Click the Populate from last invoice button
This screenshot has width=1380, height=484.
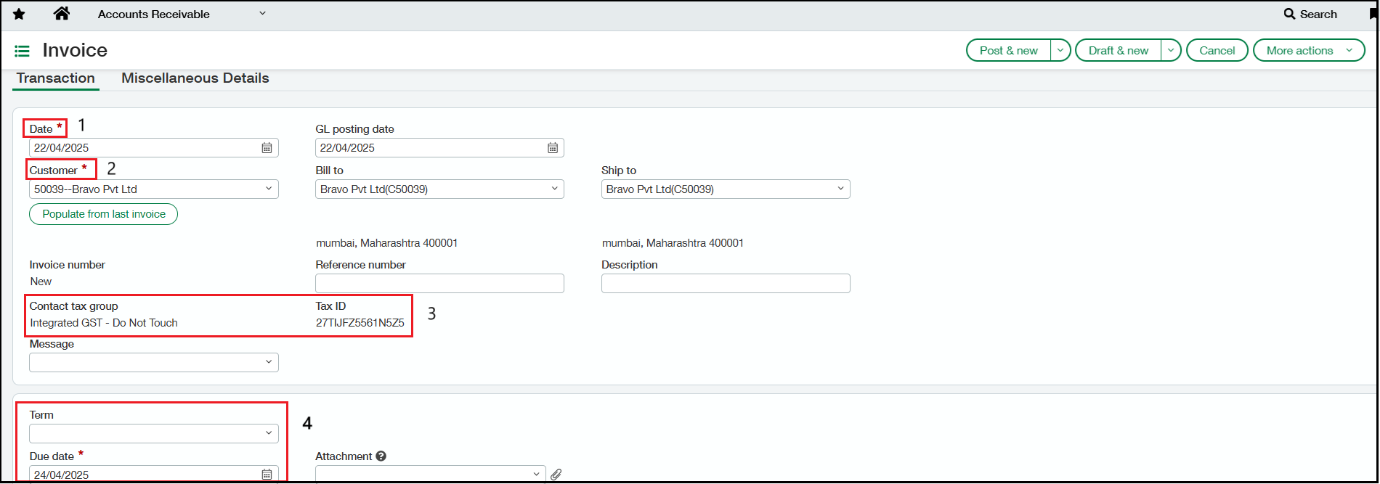103,214
